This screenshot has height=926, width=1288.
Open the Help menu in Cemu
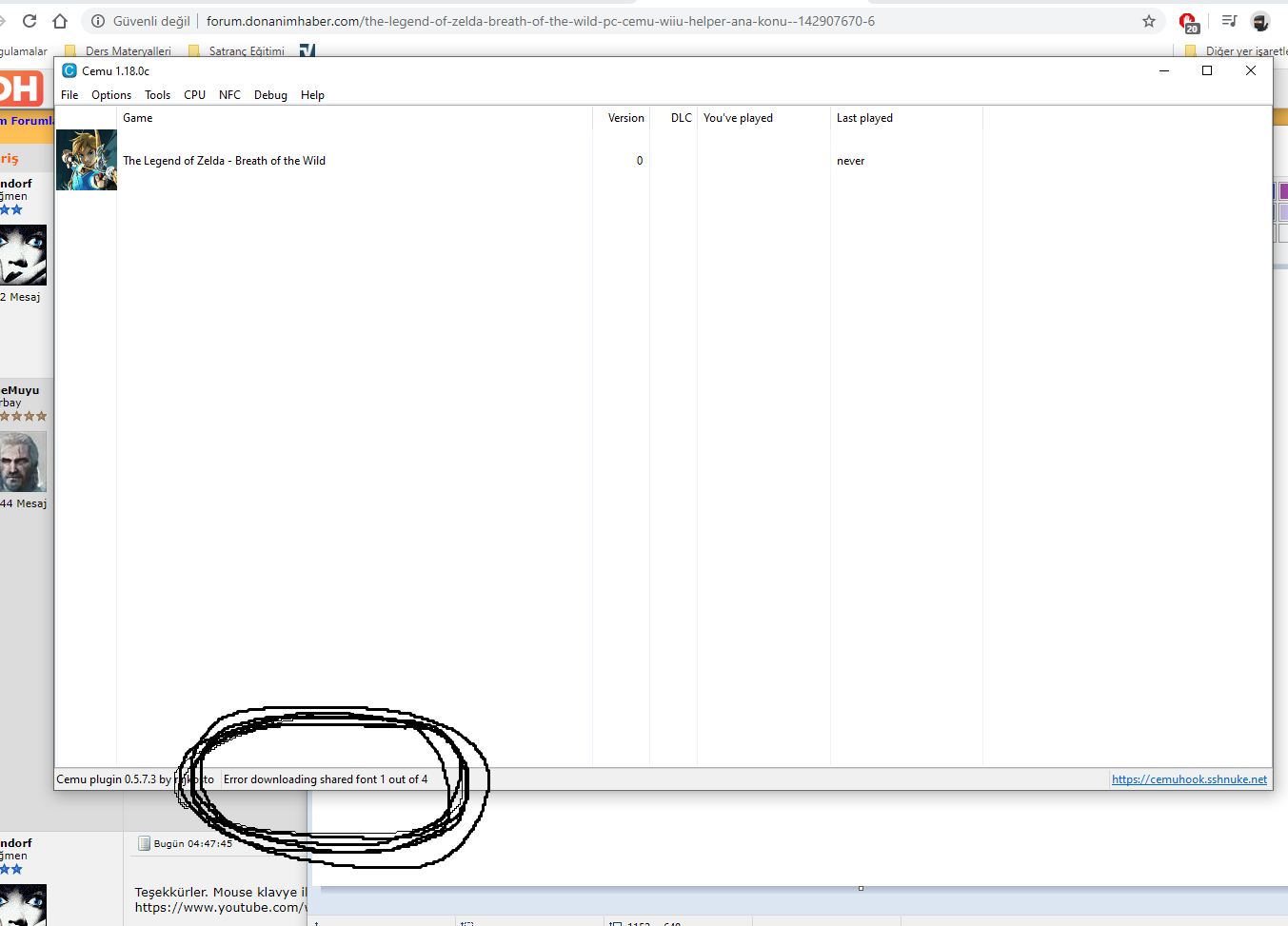[312, 95]
